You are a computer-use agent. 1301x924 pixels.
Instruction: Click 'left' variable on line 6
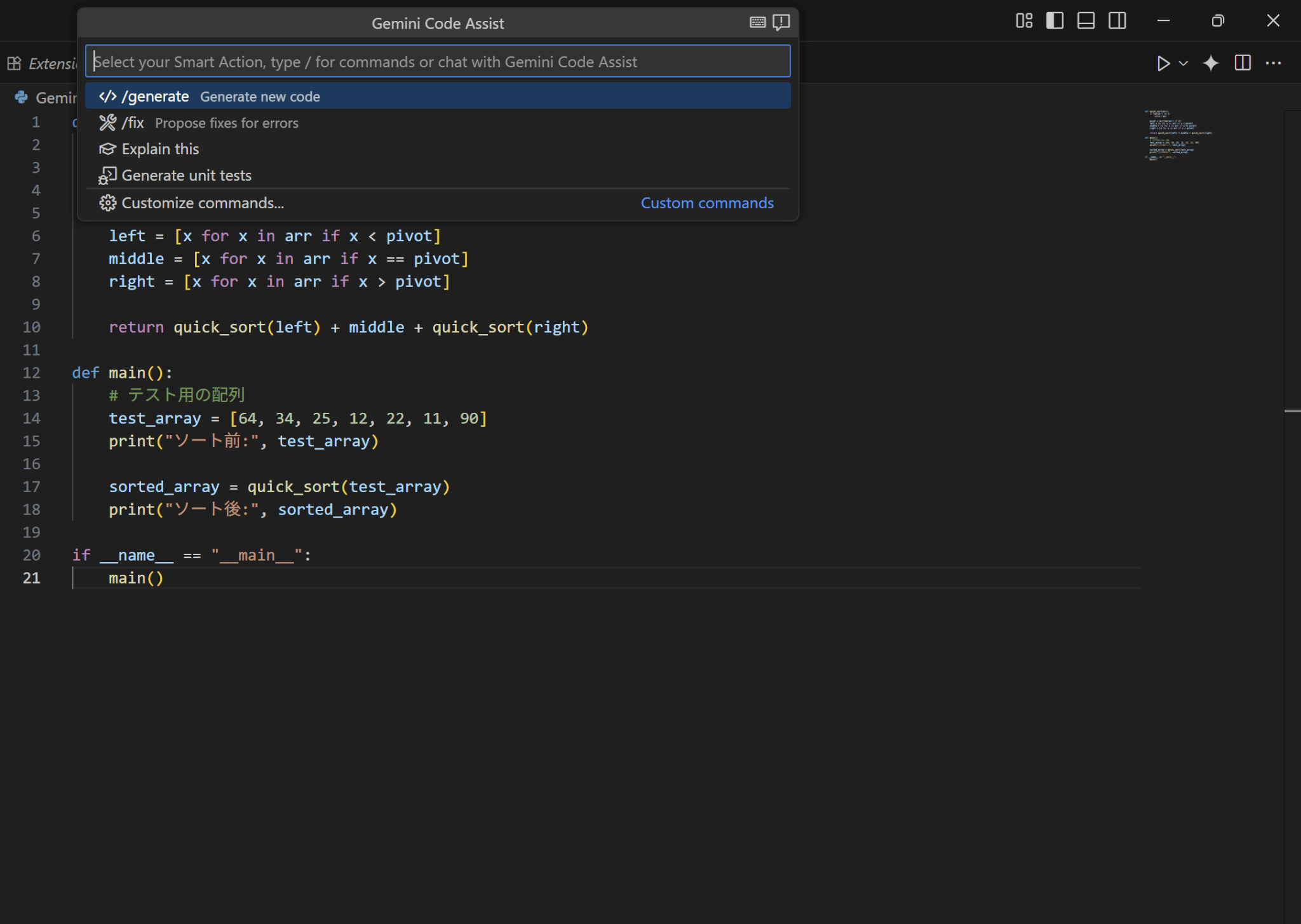[x=127, y=236]
